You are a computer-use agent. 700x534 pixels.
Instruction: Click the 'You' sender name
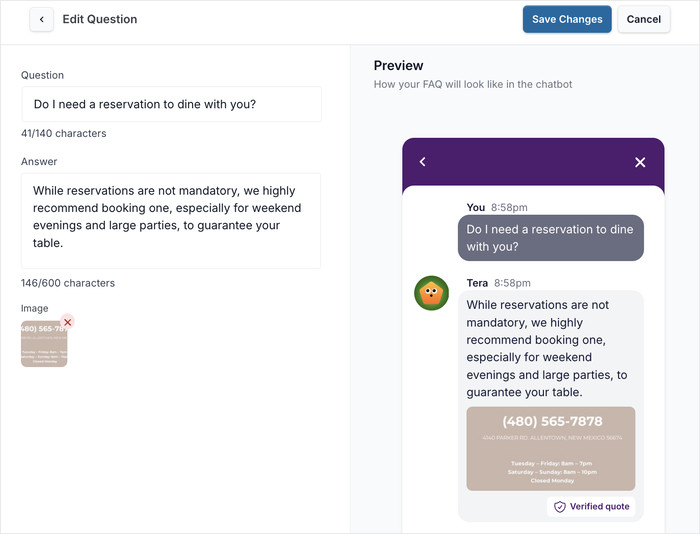click(x=475, y=208)
